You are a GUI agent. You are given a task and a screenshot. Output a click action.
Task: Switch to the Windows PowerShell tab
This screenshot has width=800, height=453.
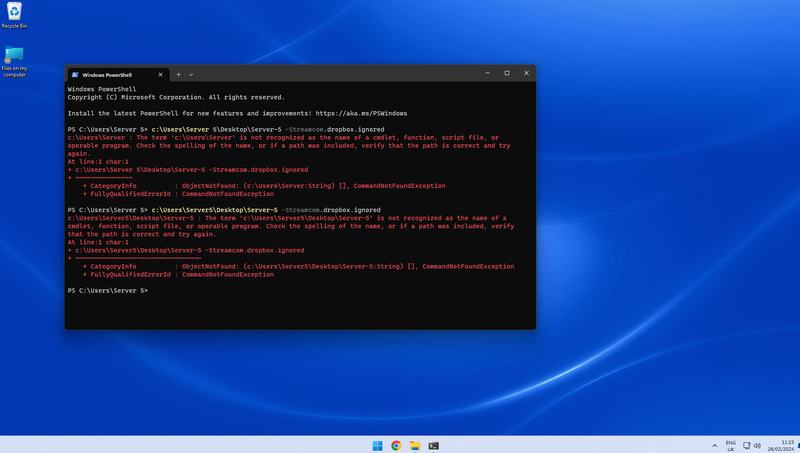118,74
